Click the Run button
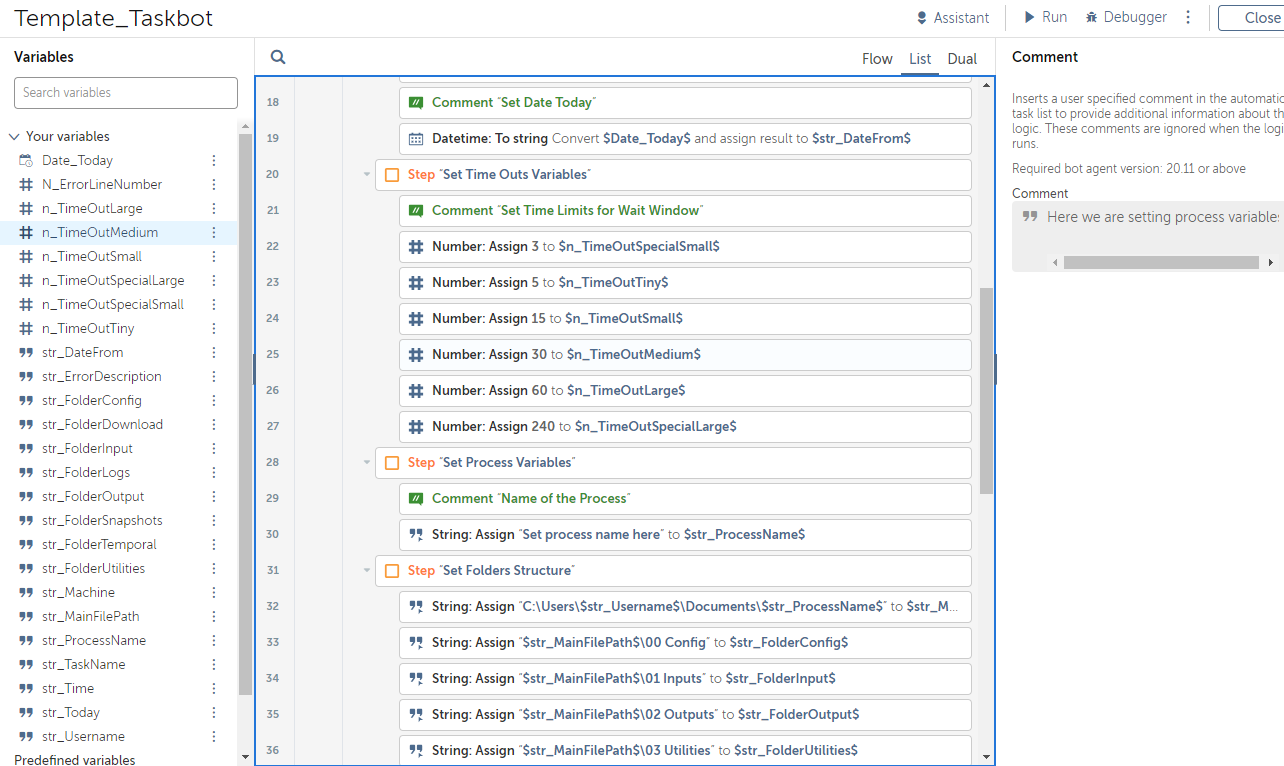Viewport: 1284px width, 766px height. 1045,18
